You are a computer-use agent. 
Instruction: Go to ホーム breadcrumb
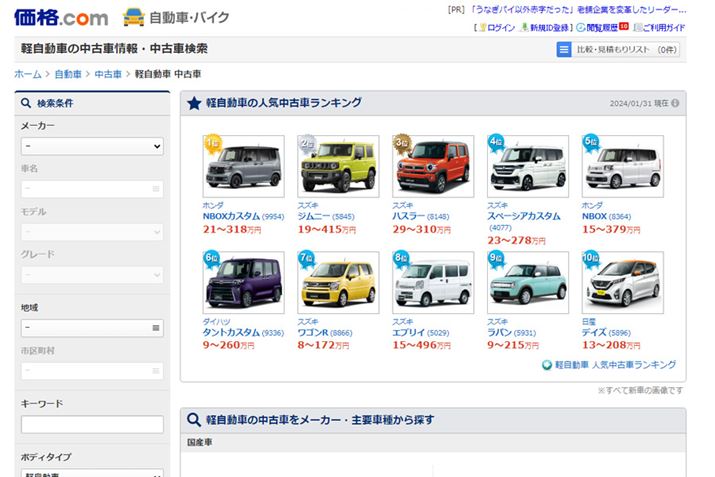27,74
